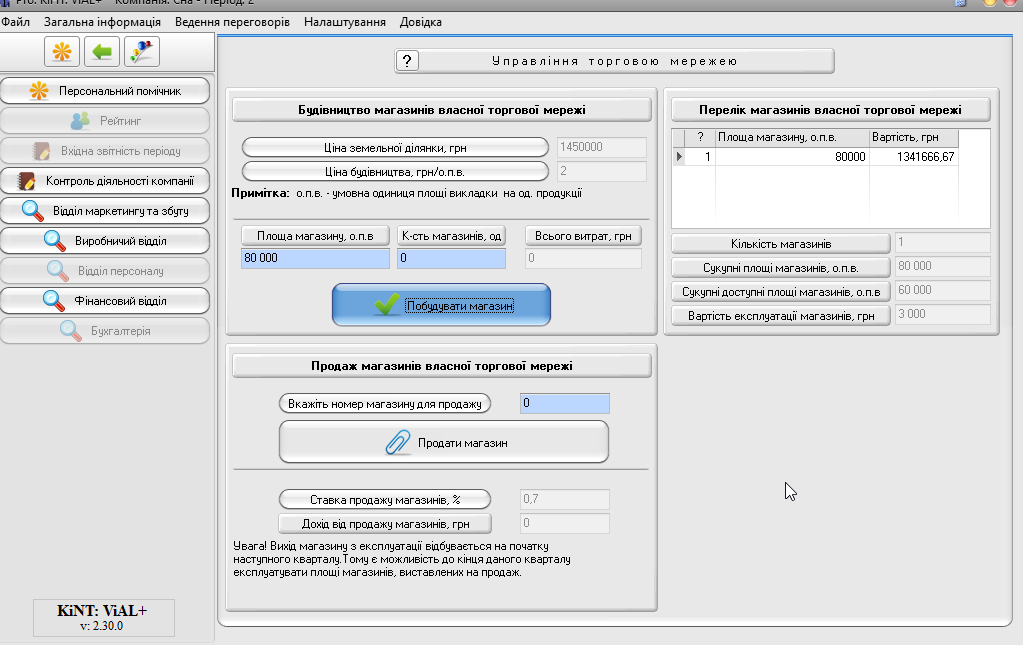Open Відділ маркетингу та збуту
The image size is (1023, 645).
[x=105, y=211]
